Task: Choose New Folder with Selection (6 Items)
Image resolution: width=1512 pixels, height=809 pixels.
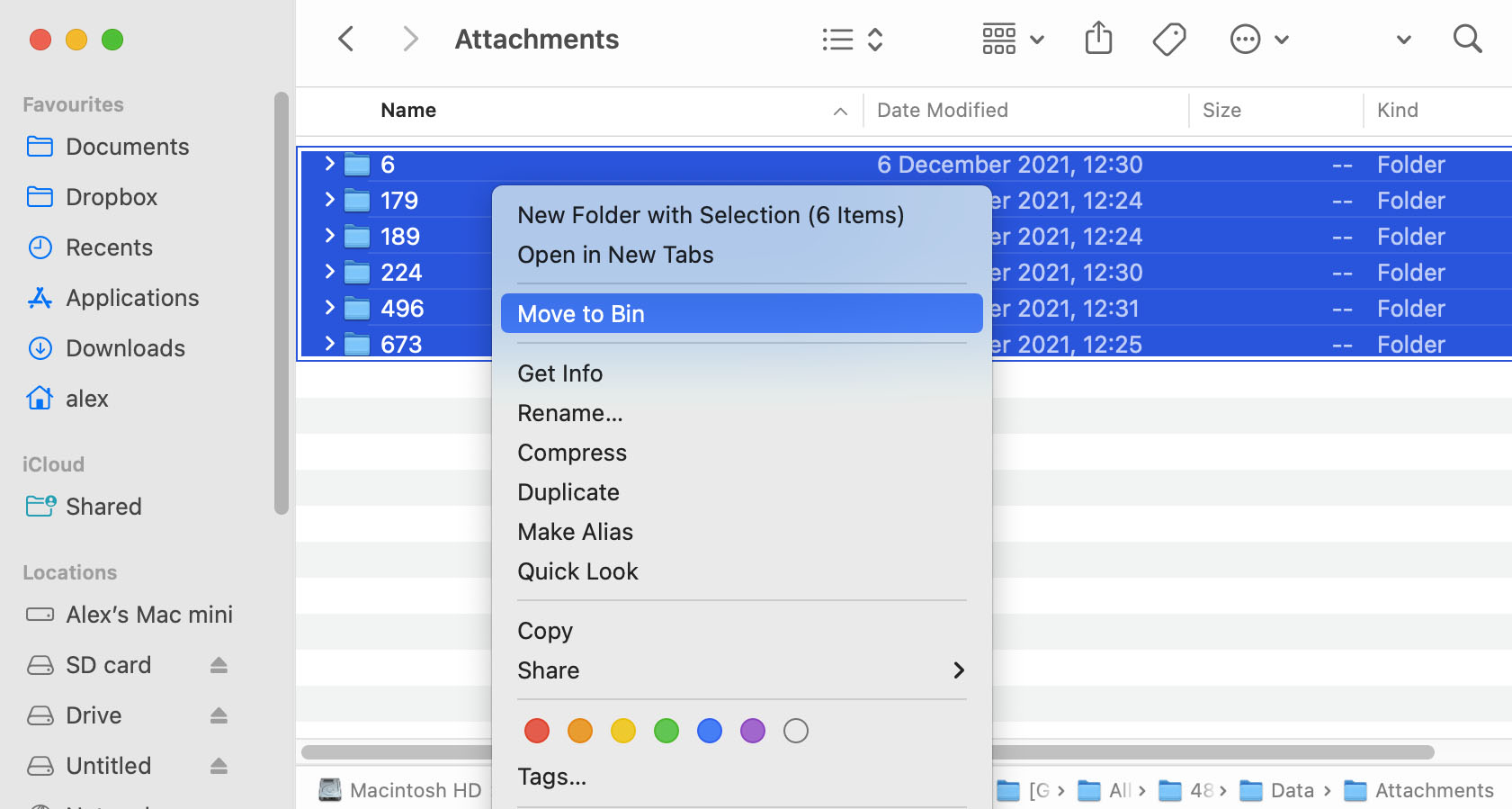Action: (x=711, y=215)
